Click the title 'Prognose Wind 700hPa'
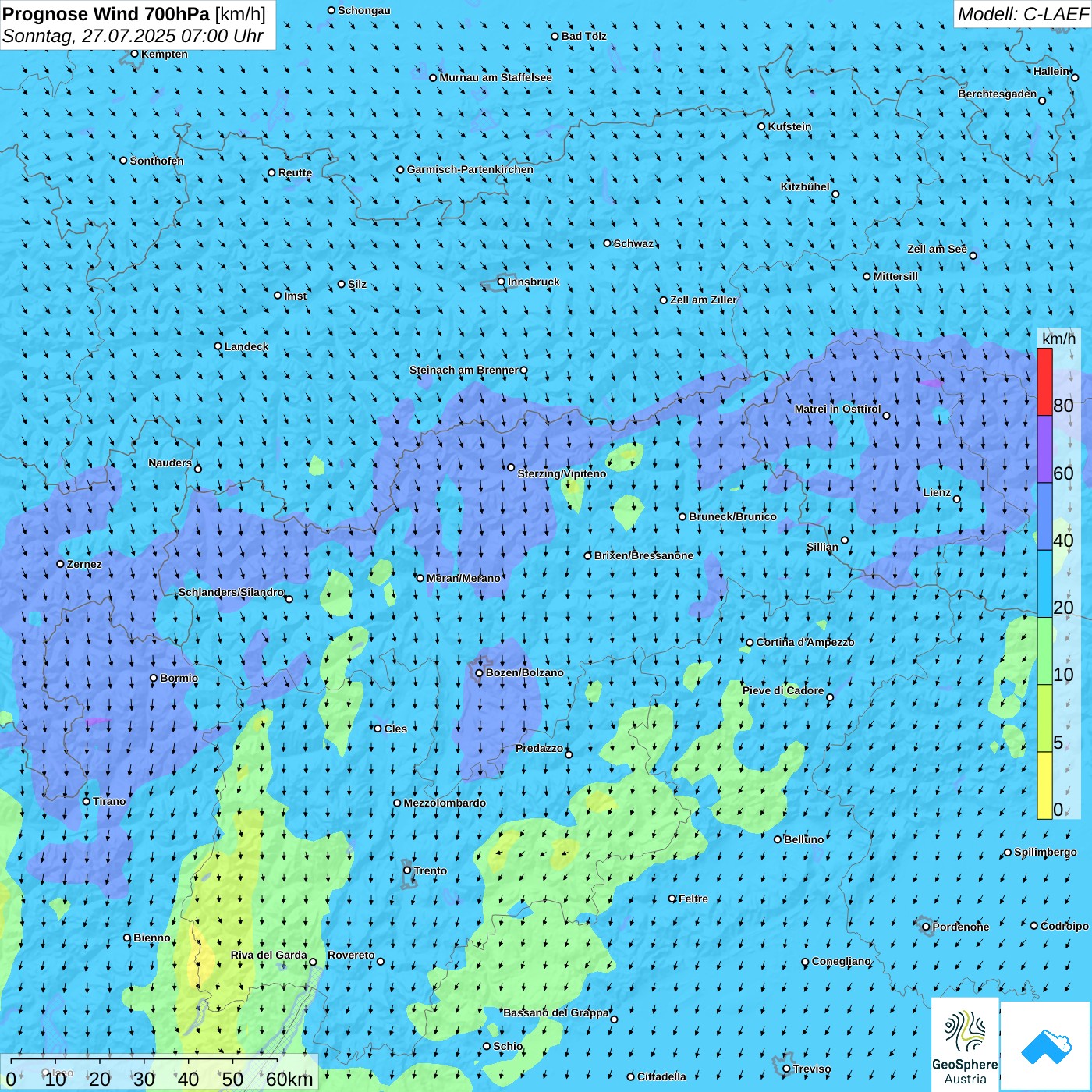The width and height of the screenshot is (1092, 1092). (106, 14)
